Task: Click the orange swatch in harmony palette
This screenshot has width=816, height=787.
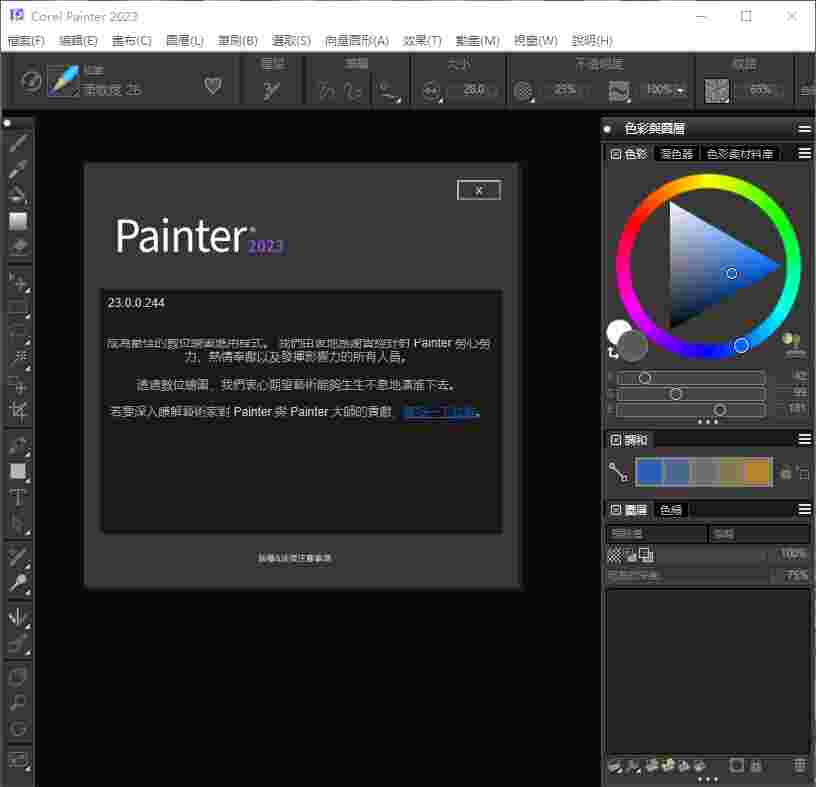Action: coord(758,472)
